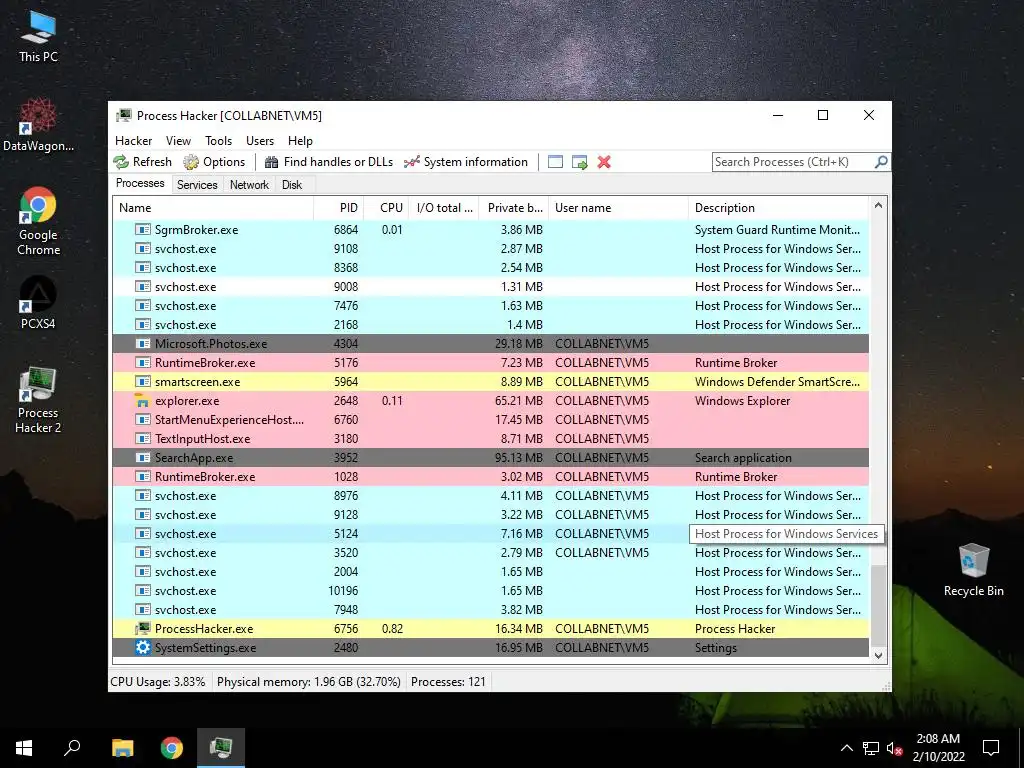Click the smartscreen.exe process icon
1024x768 pixels.
tap(142, 381)
